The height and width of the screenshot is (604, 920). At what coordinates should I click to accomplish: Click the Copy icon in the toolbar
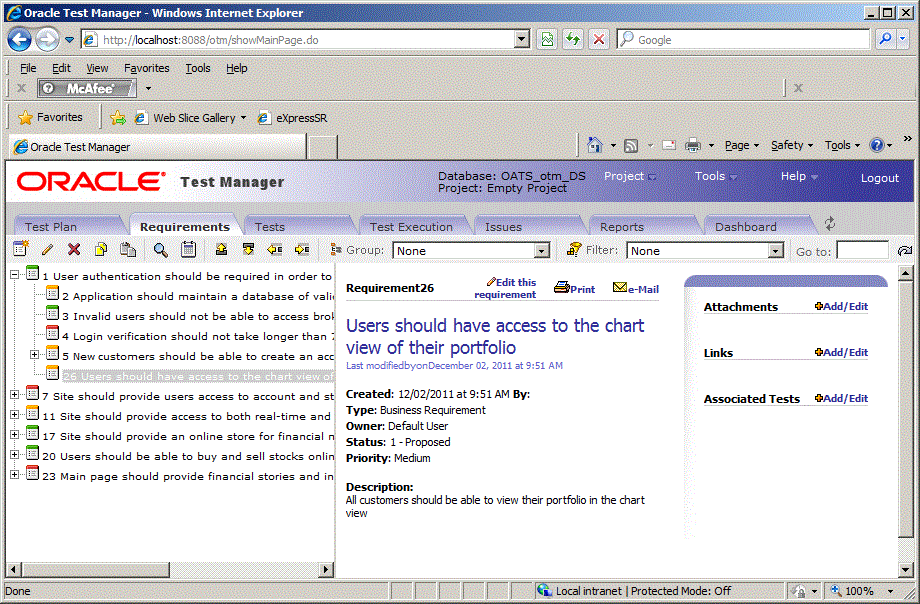pos(101,249)
